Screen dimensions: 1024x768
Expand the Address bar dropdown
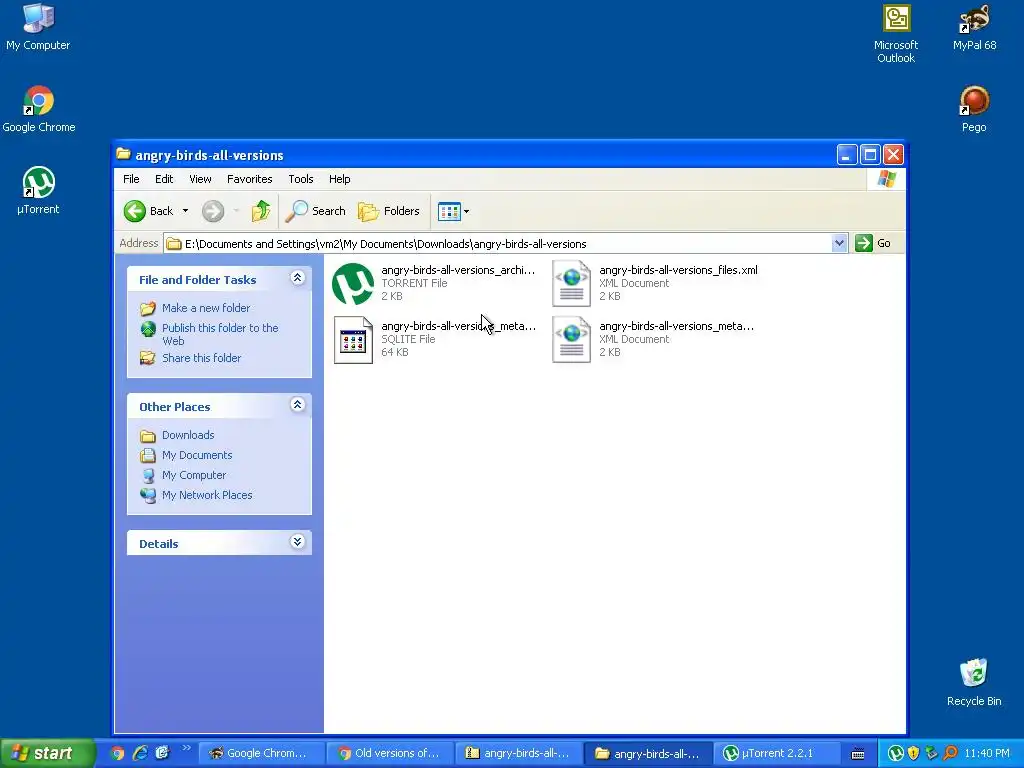[839, 244]
